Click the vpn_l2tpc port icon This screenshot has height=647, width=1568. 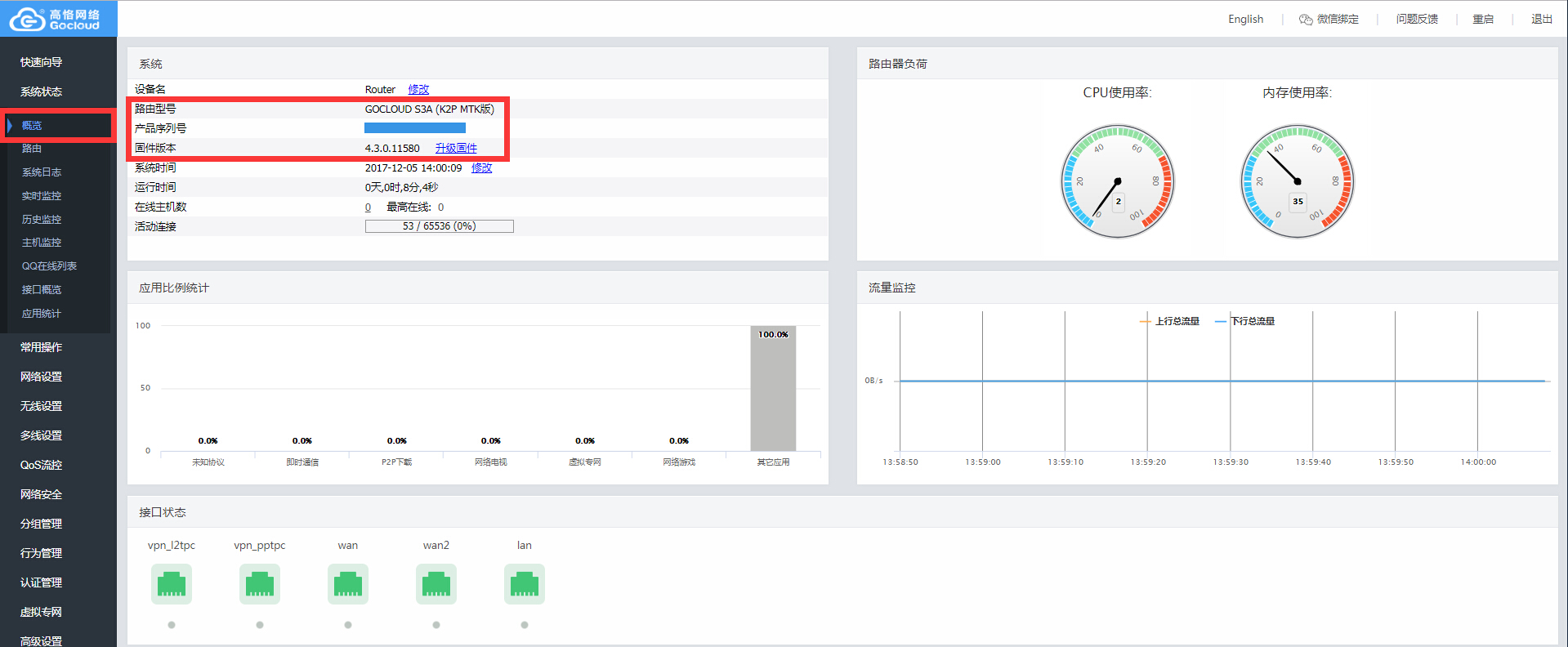point(172,584)
